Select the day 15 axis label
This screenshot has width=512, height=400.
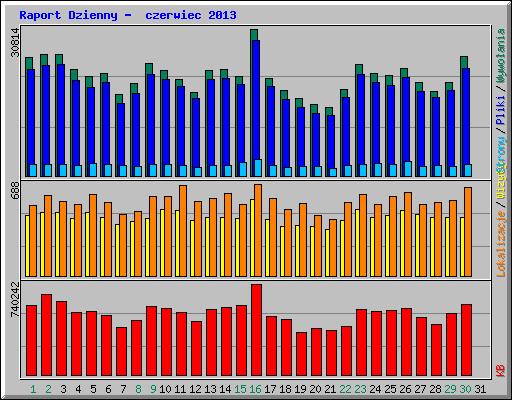pyautogui.click(x=240, y=389)
